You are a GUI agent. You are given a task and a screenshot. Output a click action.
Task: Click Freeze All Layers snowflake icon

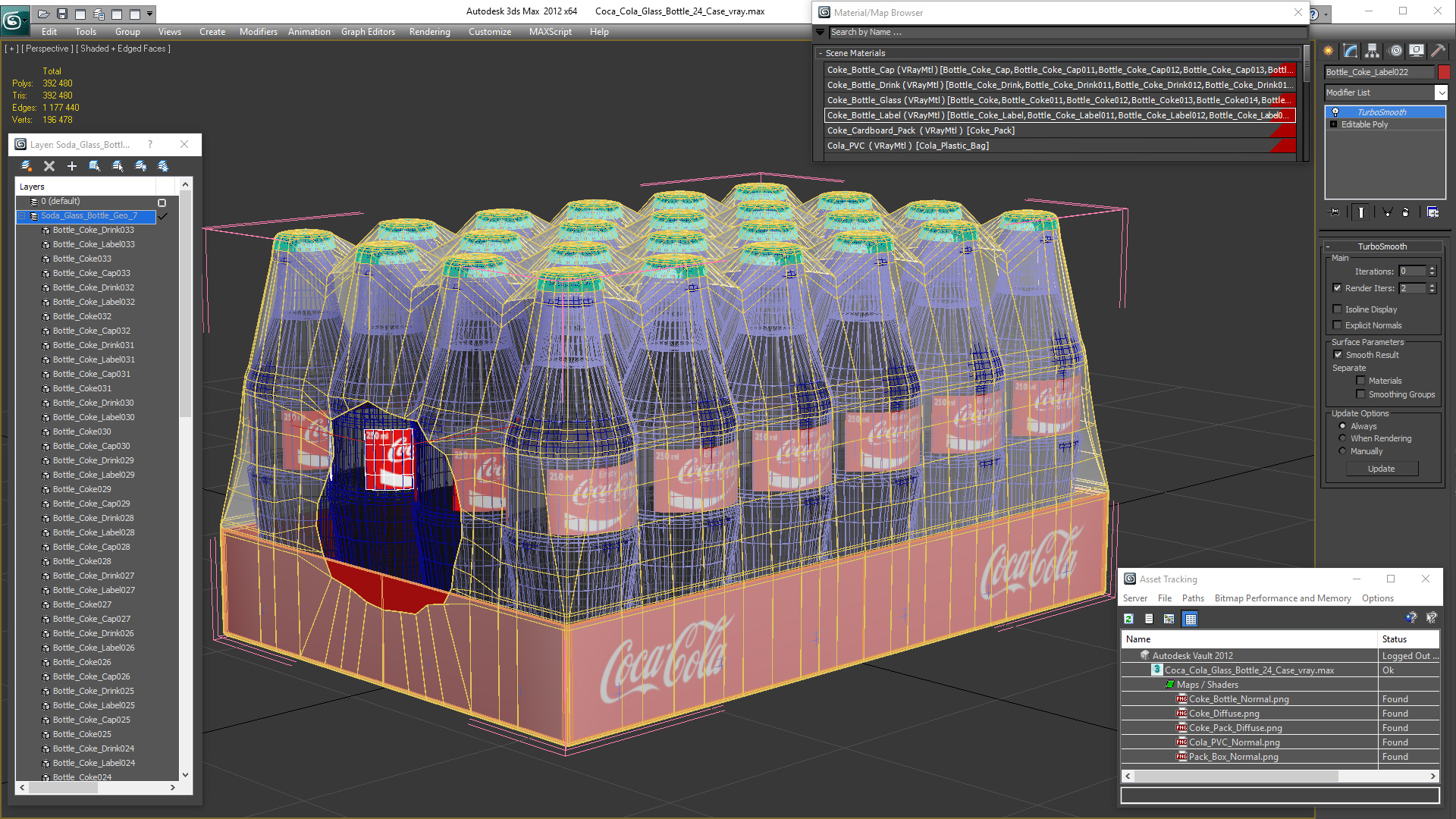tap(163, 166)
